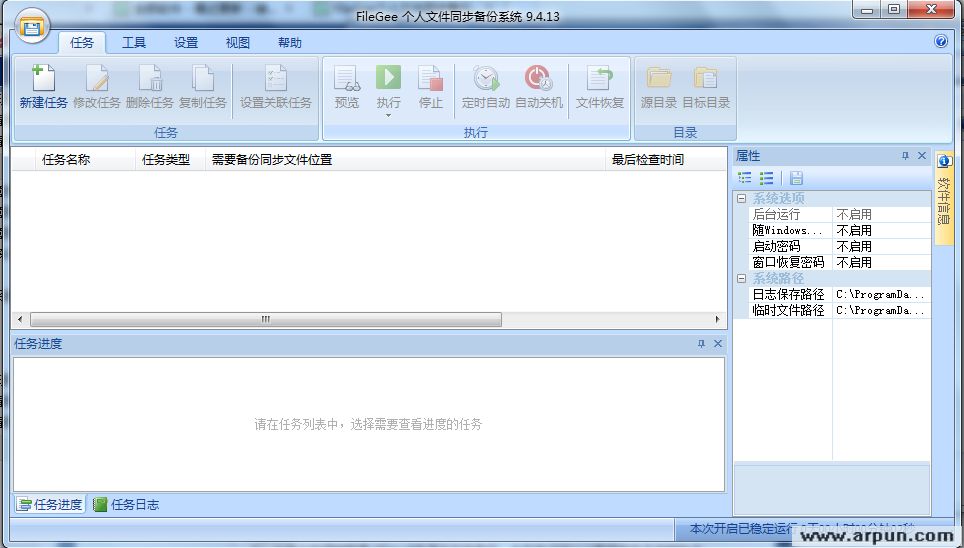Switch to the 设置 ribbon tab

(186, 42)
